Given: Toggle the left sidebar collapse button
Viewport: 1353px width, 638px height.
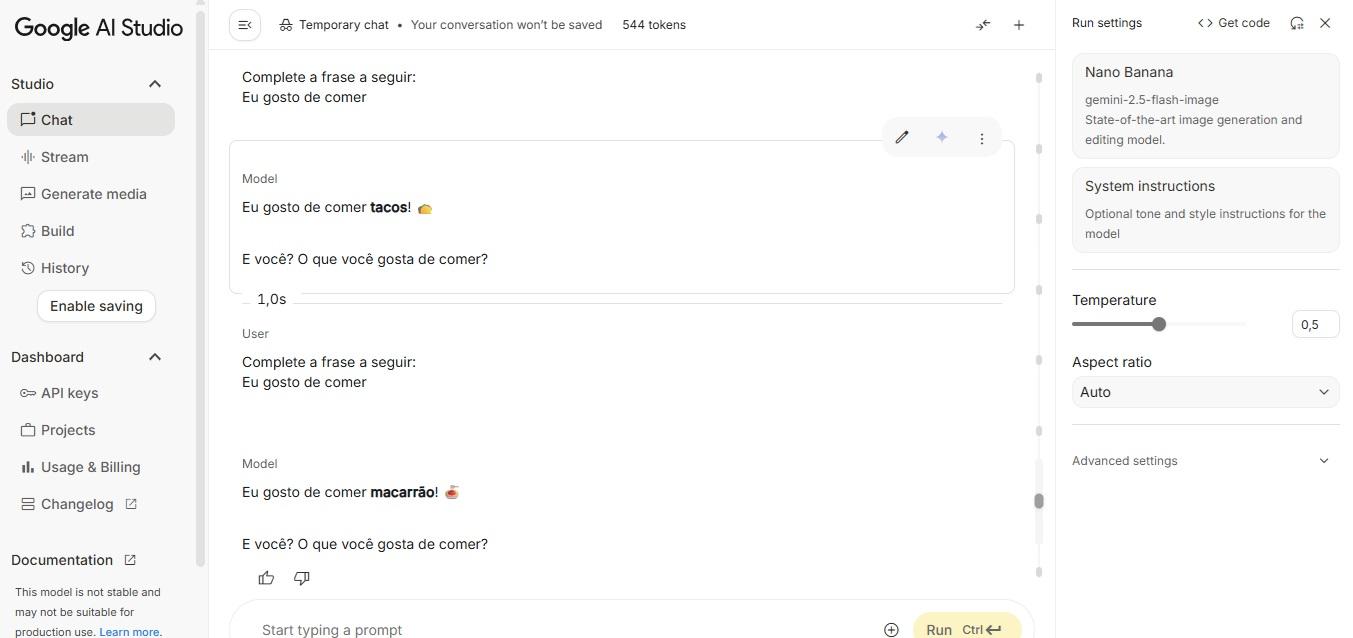Looking at the screenshot, I should [245, 25].
